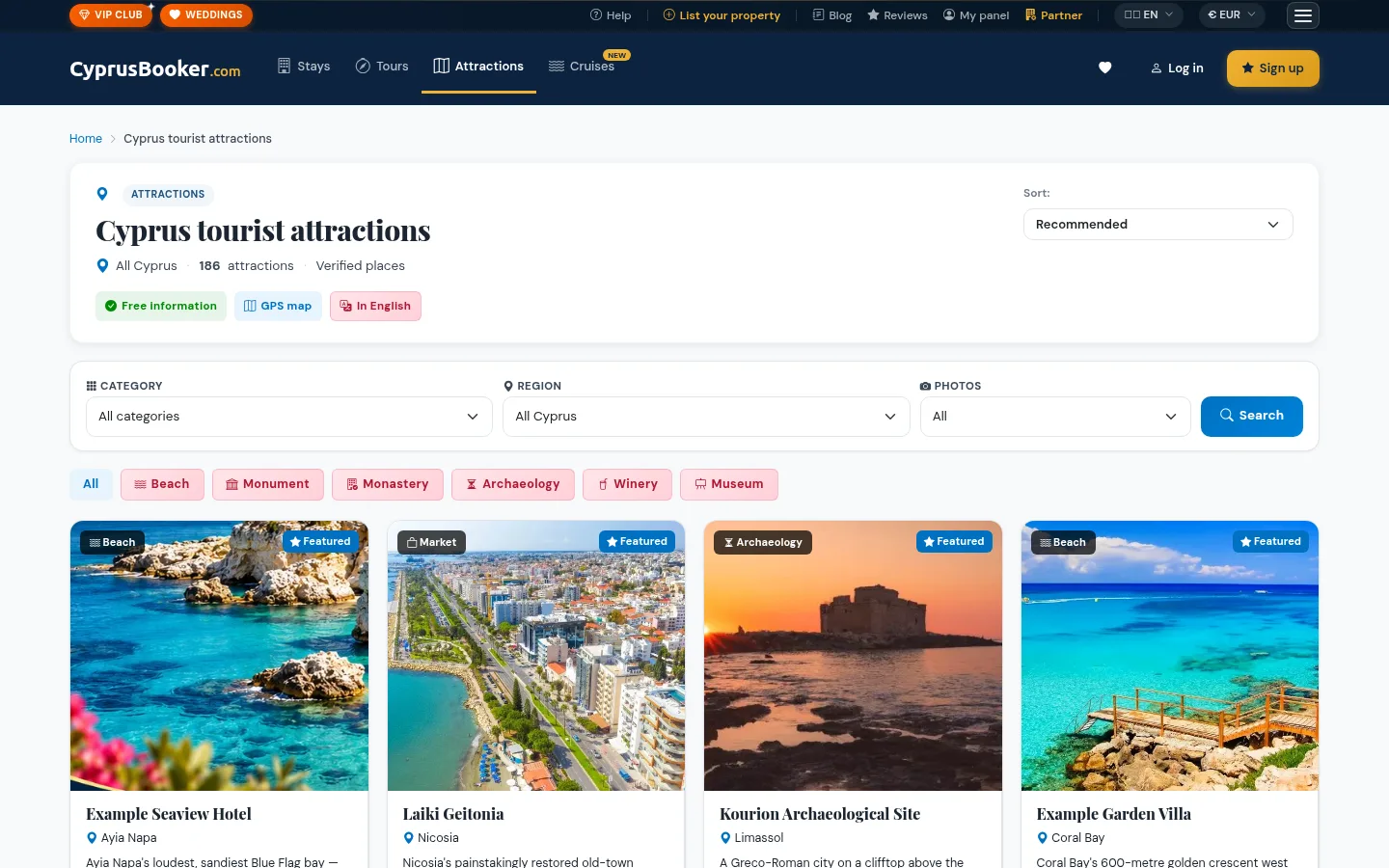Open the Sort Recommended dropdown
Viewport: 1389px width, 868px height.
click(x=1157, y=225)
